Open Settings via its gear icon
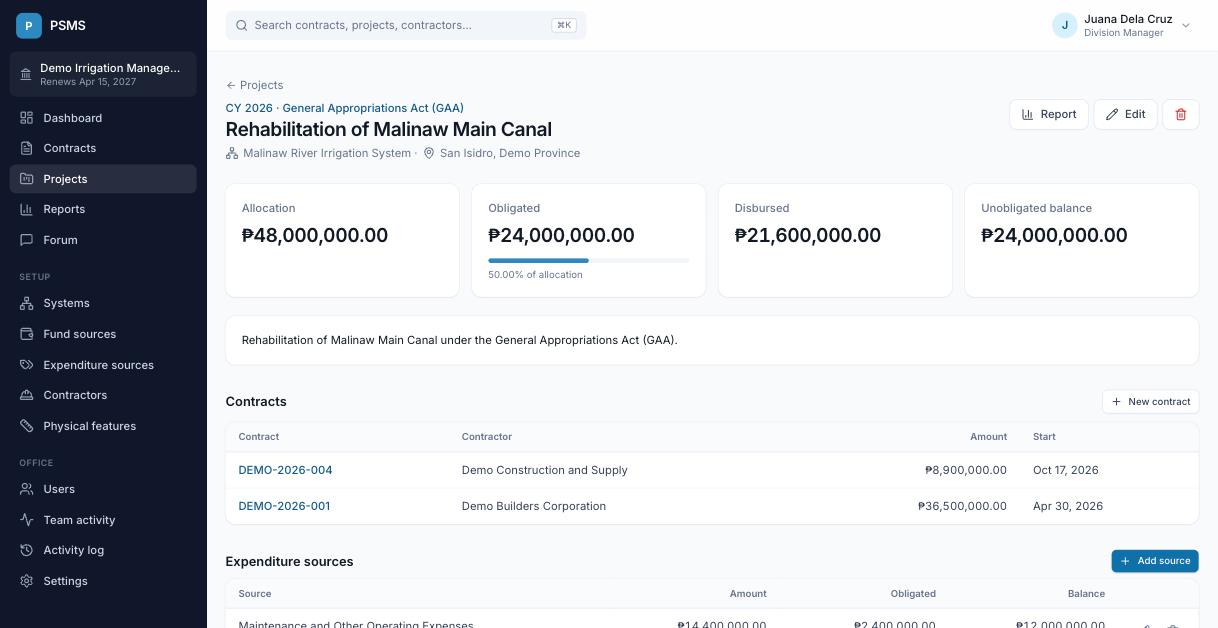The image size is (1218, 628). [x=27, y=581]
